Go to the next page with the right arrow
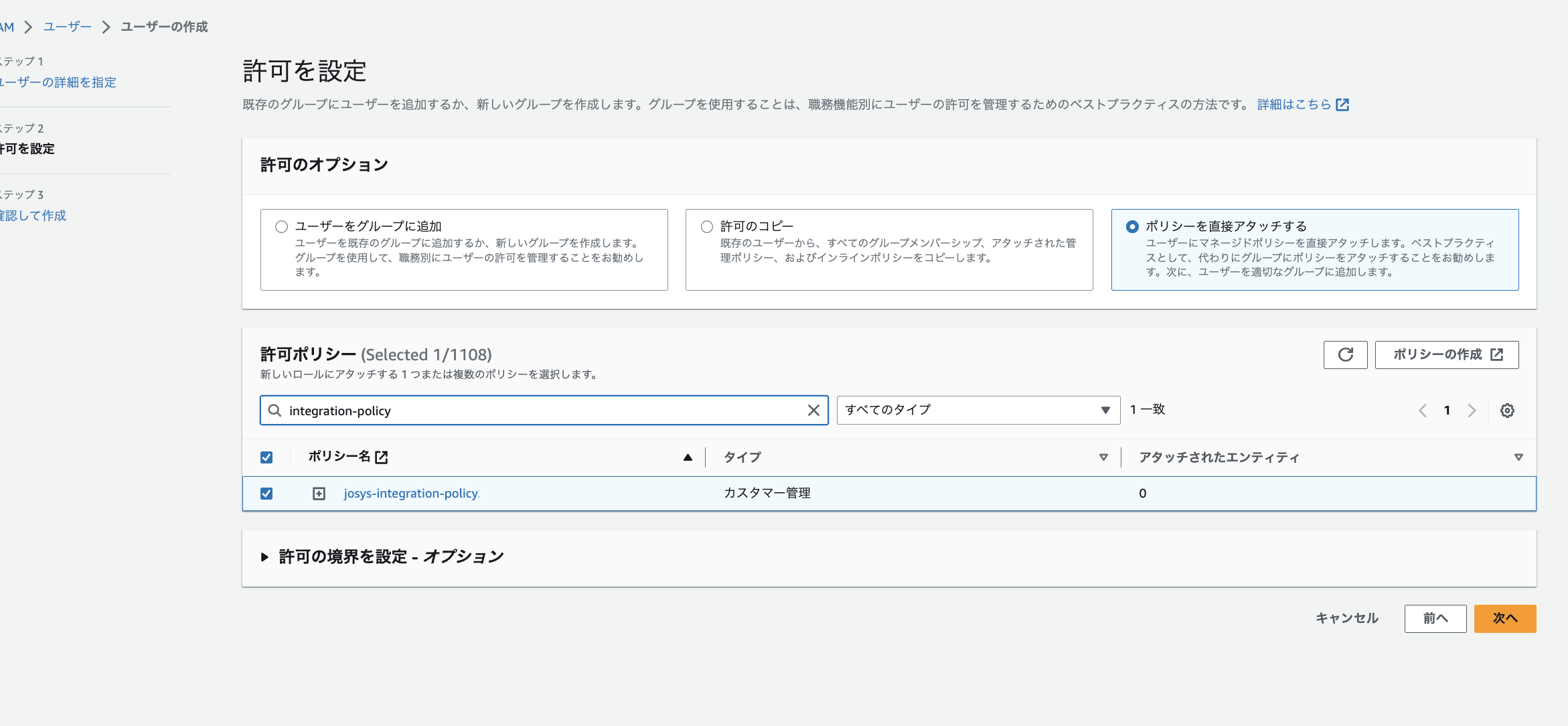 coord(1472,411)
